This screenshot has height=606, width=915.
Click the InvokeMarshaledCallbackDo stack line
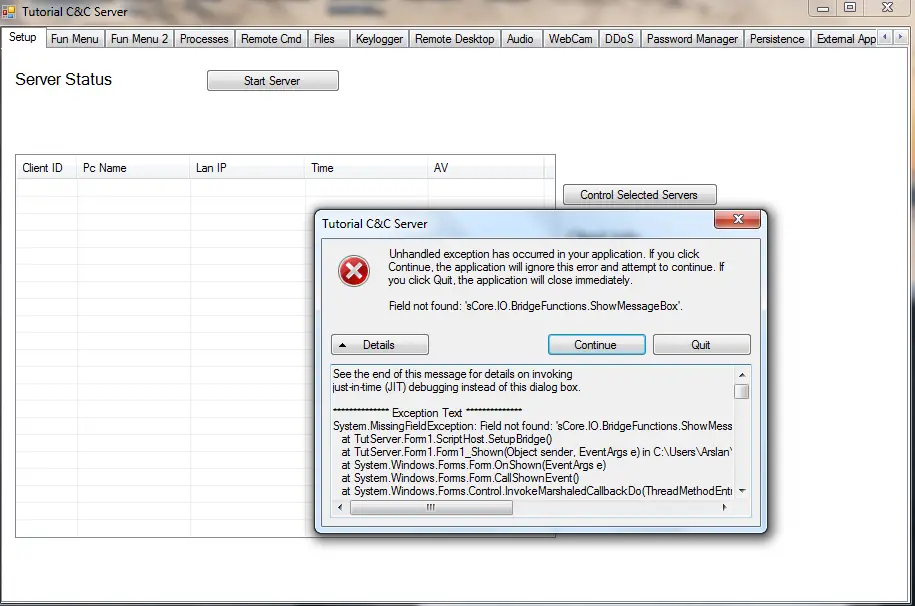point(537,491)
